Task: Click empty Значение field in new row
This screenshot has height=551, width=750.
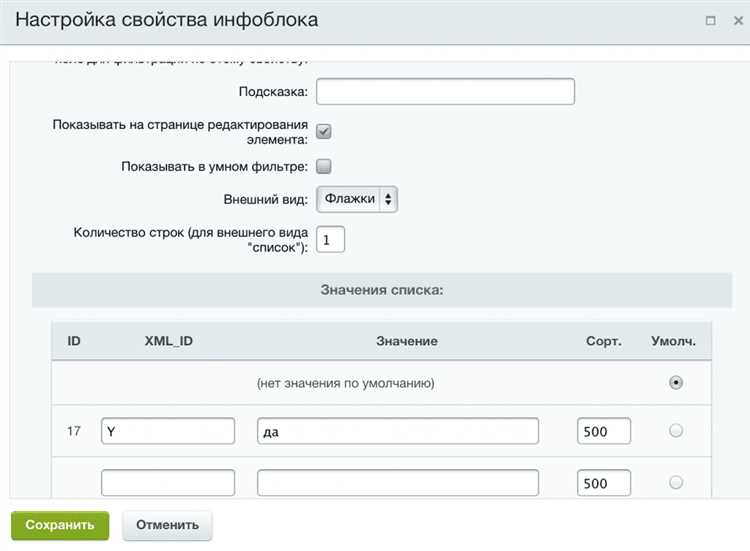Action: (x=398, y=483)
